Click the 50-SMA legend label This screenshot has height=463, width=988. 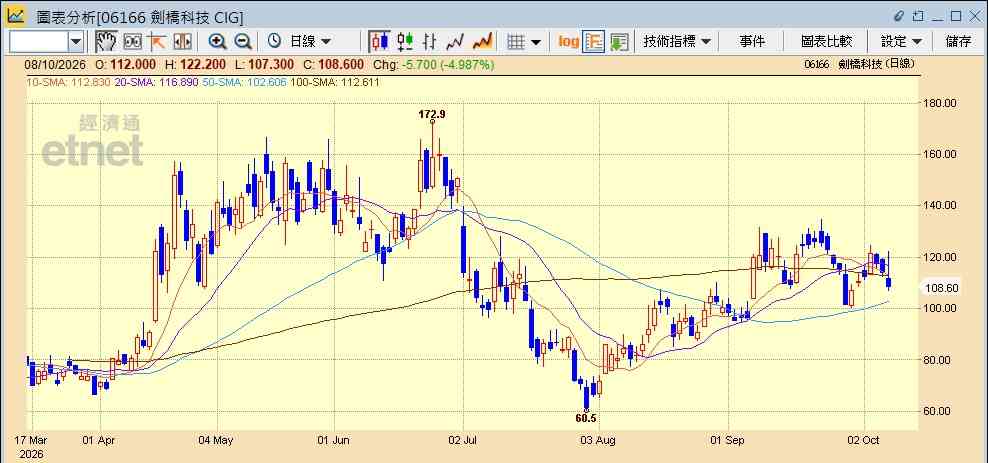(244, 82)
